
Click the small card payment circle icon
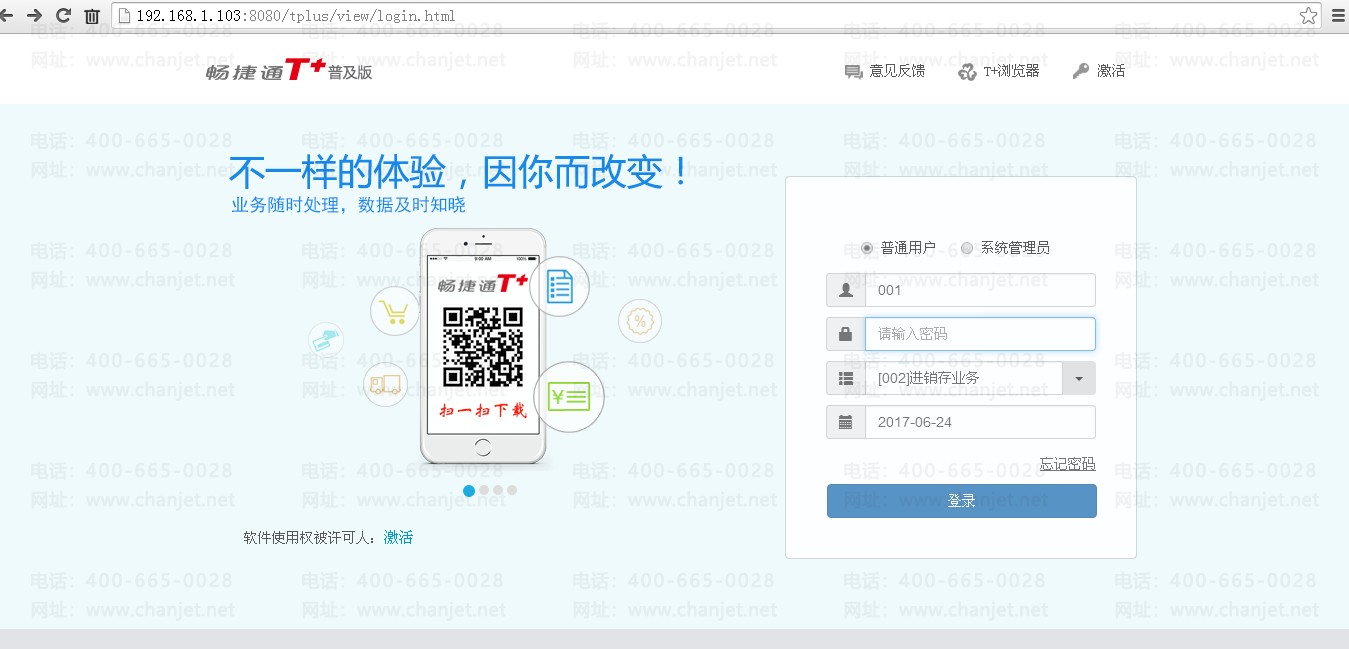pyautogui.click(x=326, y=340)
